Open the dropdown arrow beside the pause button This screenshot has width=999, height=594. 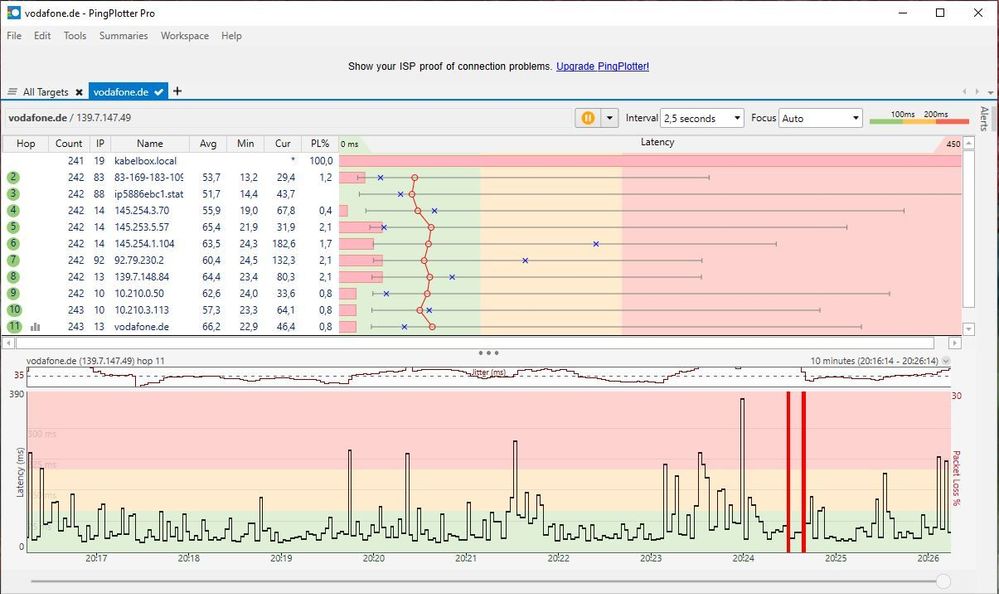coord(610,118)
